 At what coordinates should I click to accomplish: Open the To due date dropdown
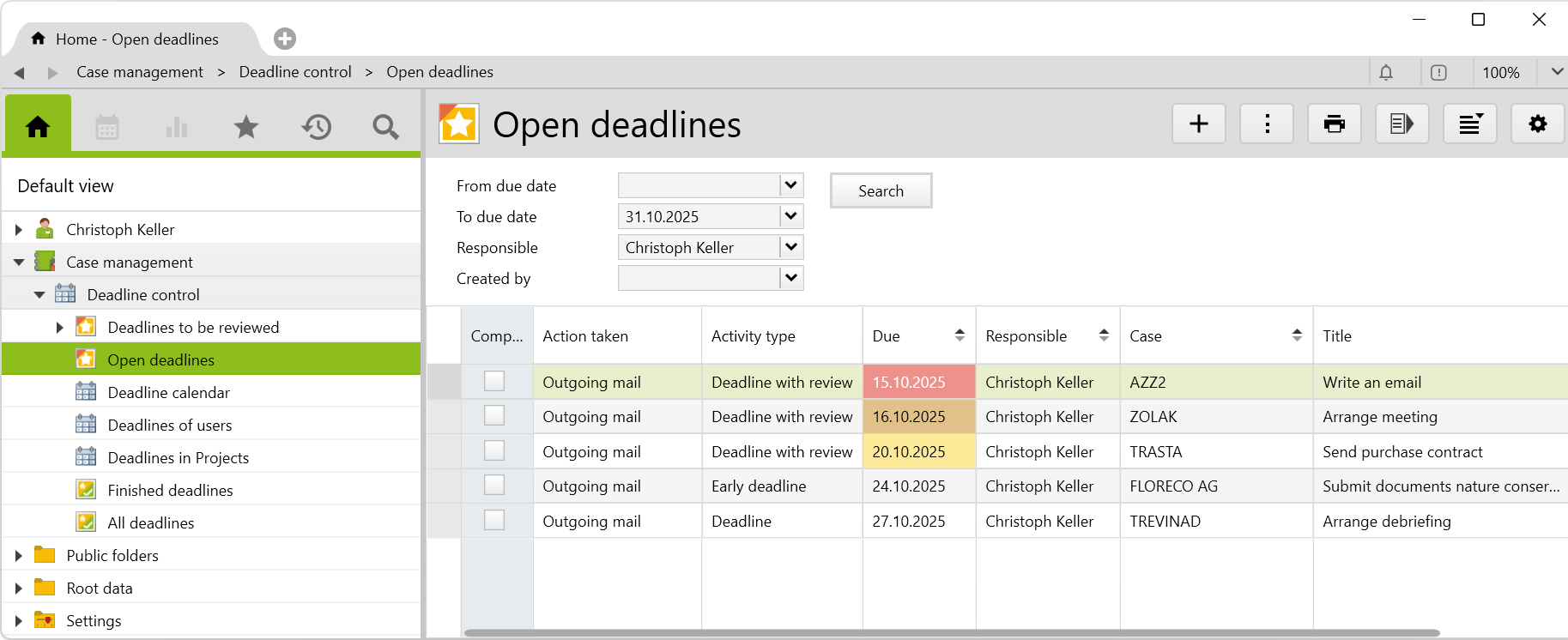[791, 216]
